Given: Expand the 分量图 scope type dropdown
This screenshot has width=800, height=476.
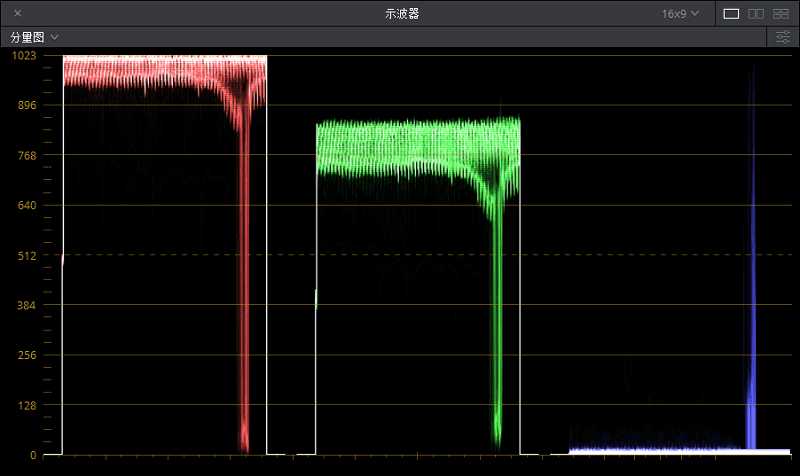Looking at the screenshot, I should tap(34, 37).
